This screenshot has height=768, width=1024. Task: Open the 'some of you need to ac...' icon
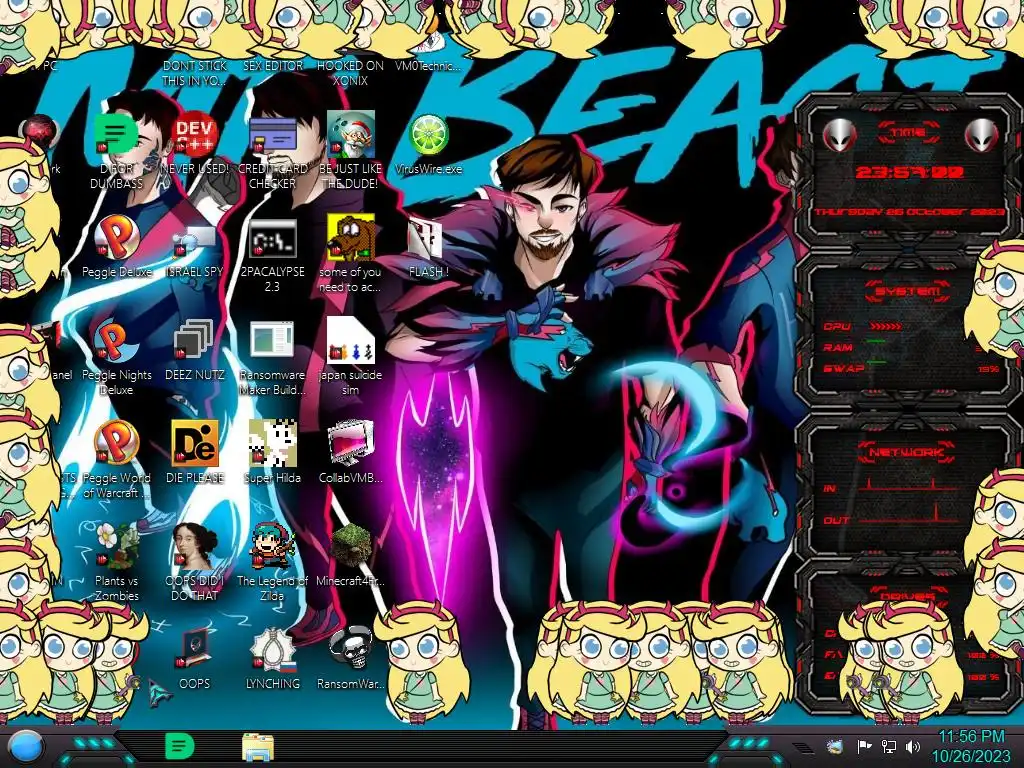(x=350, y=238)
